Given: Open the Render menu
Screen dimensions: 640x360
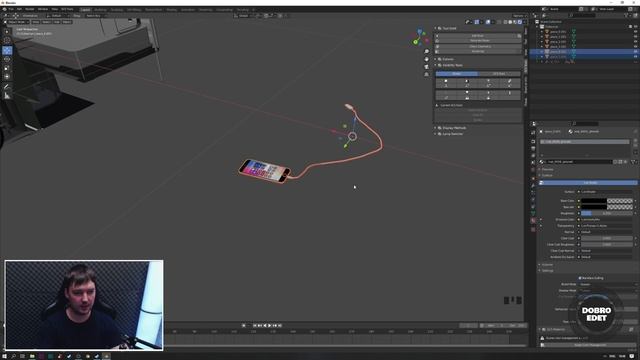Looking at the screenshot, I should point(30,9).
